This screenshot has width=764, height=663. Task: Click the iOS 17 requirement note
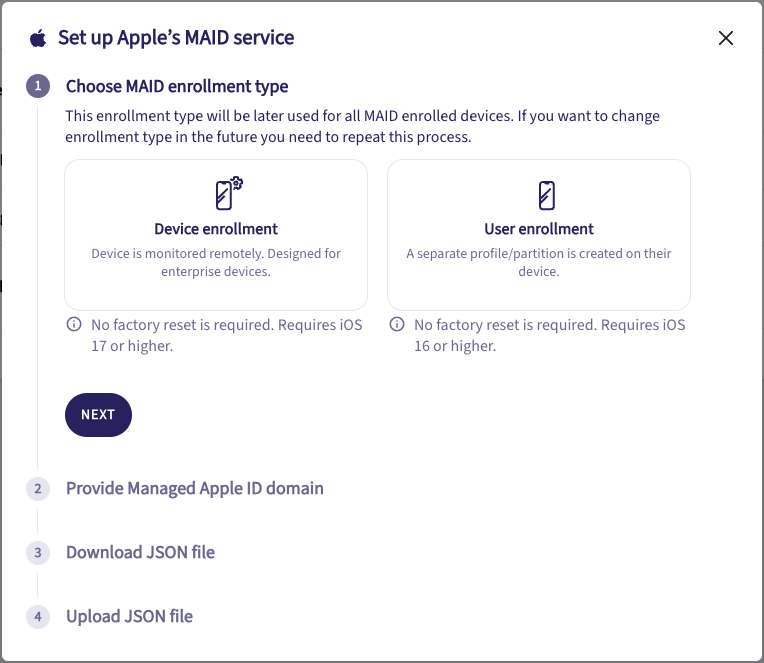(x=226, y=335)
